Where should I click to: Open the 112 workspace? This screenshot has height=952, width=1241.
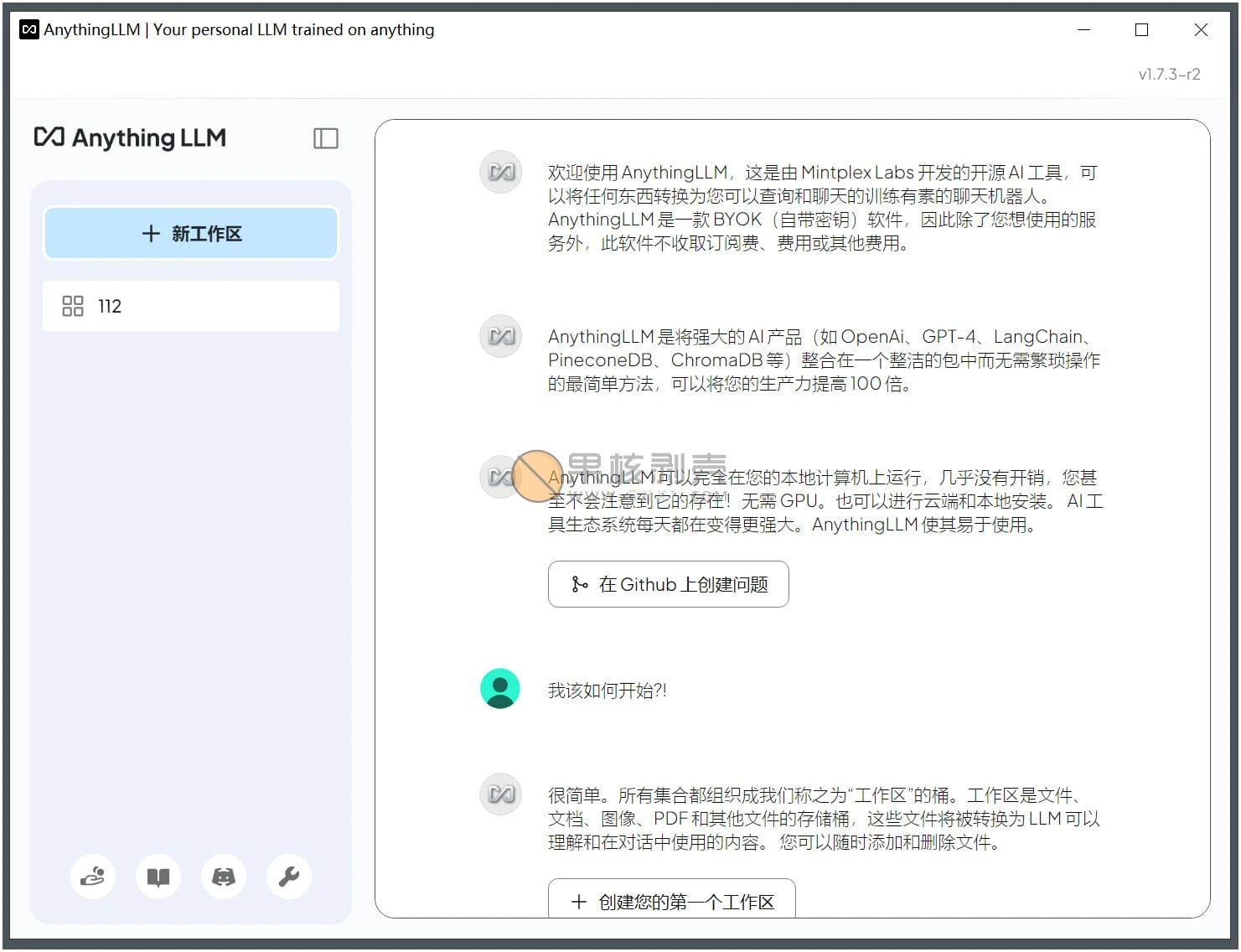coord(191,306)
